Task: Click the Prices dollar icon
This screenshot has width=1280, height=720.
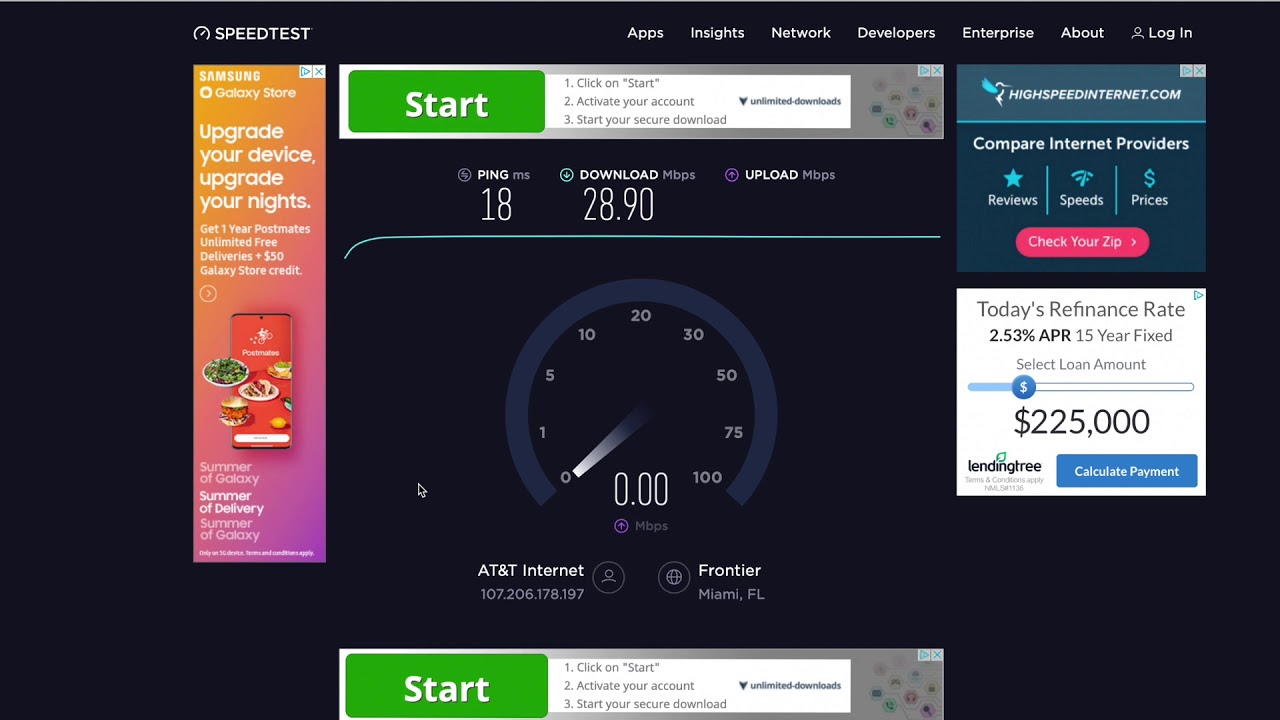Action: (1149, 178)
